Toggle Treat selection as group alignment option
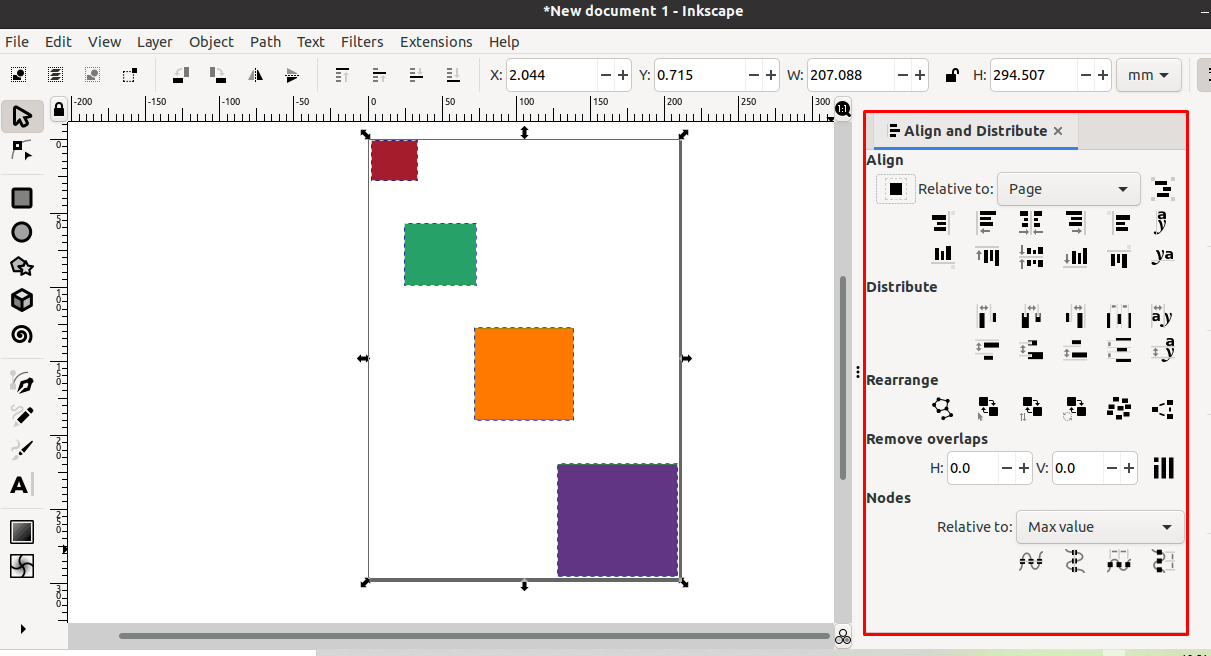The width and height of the screenshot is (1211, 656). 895,188
